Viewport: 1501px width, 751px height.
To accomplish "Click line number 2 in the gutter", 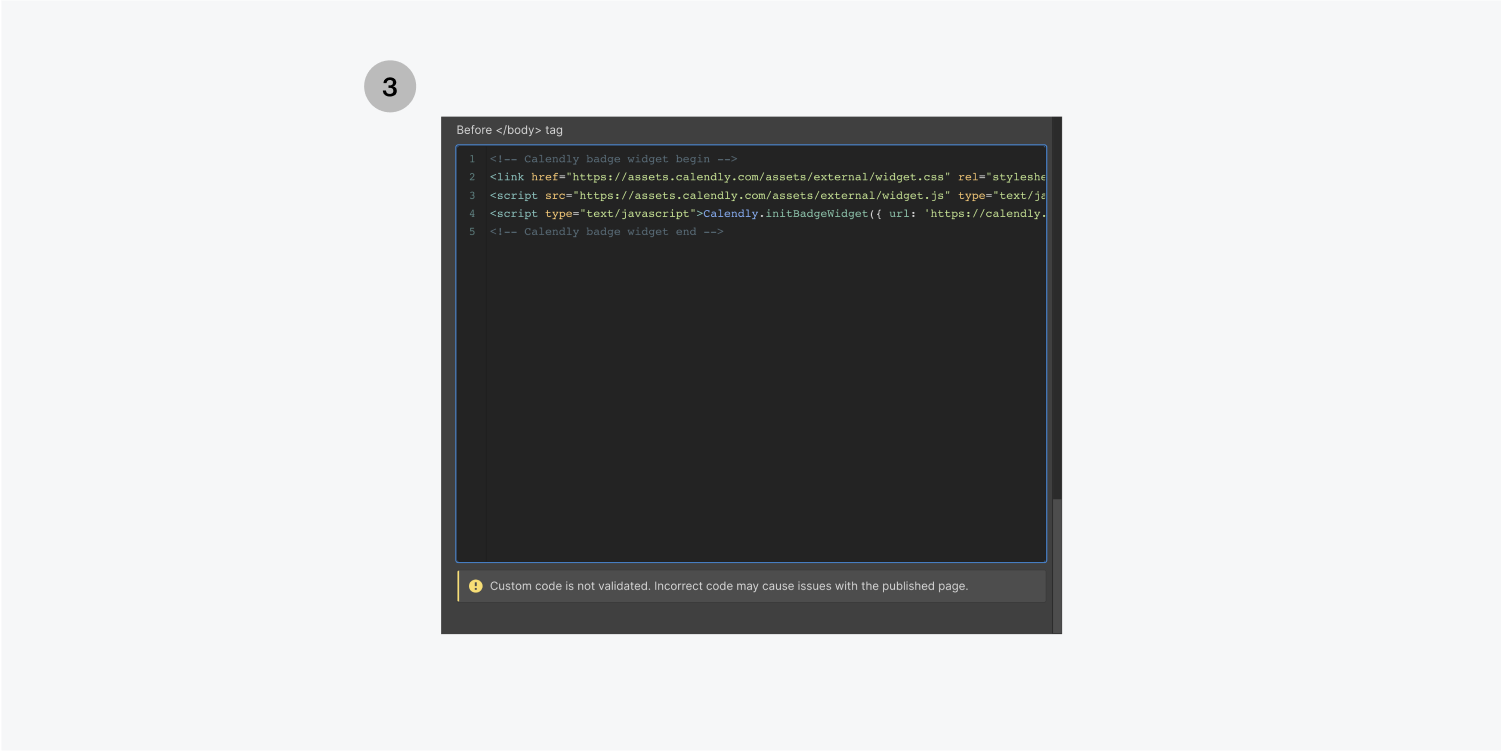I will (472, 177).
